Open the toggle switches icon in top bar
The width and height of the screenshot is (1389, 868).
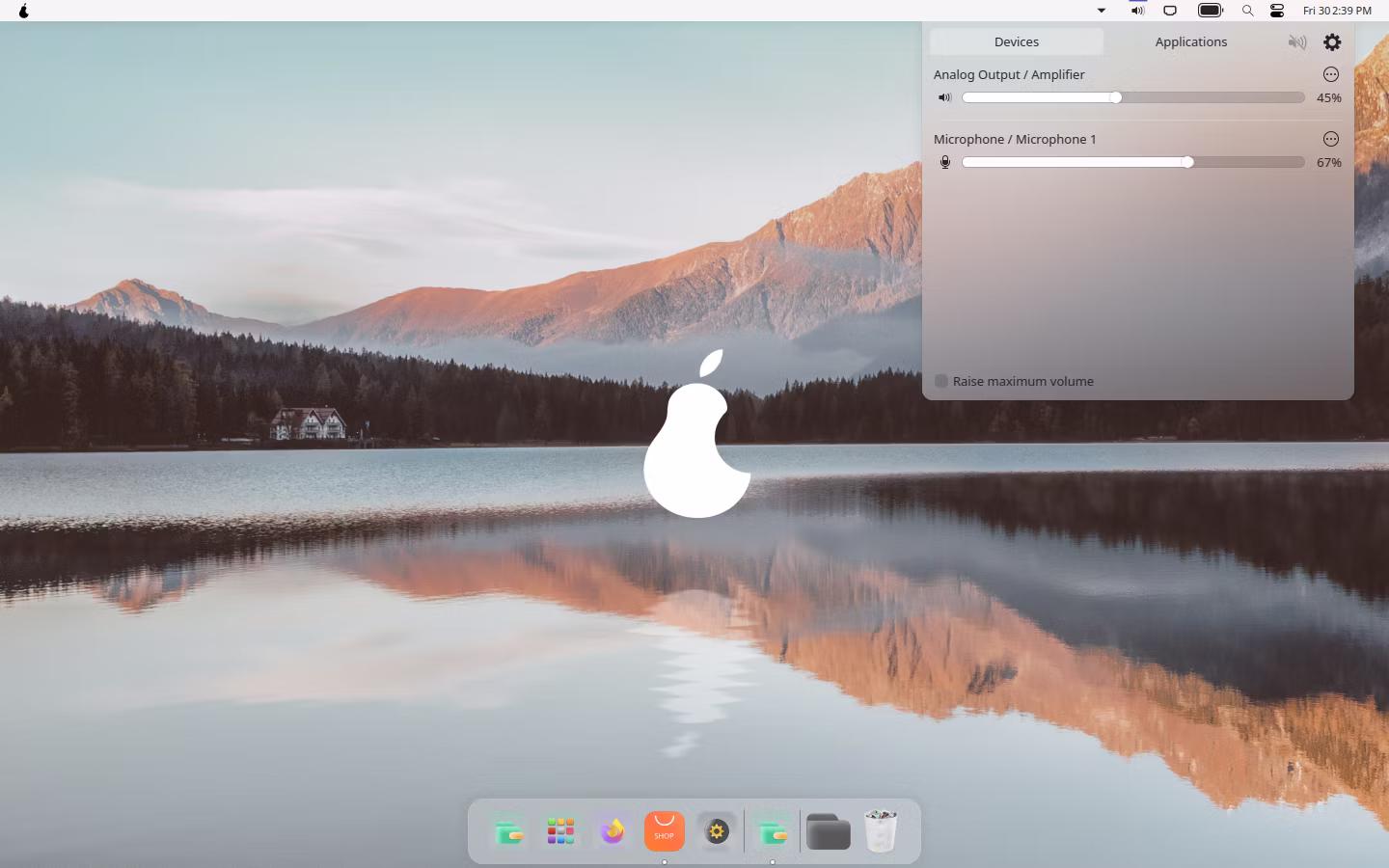pos(1277,11)
